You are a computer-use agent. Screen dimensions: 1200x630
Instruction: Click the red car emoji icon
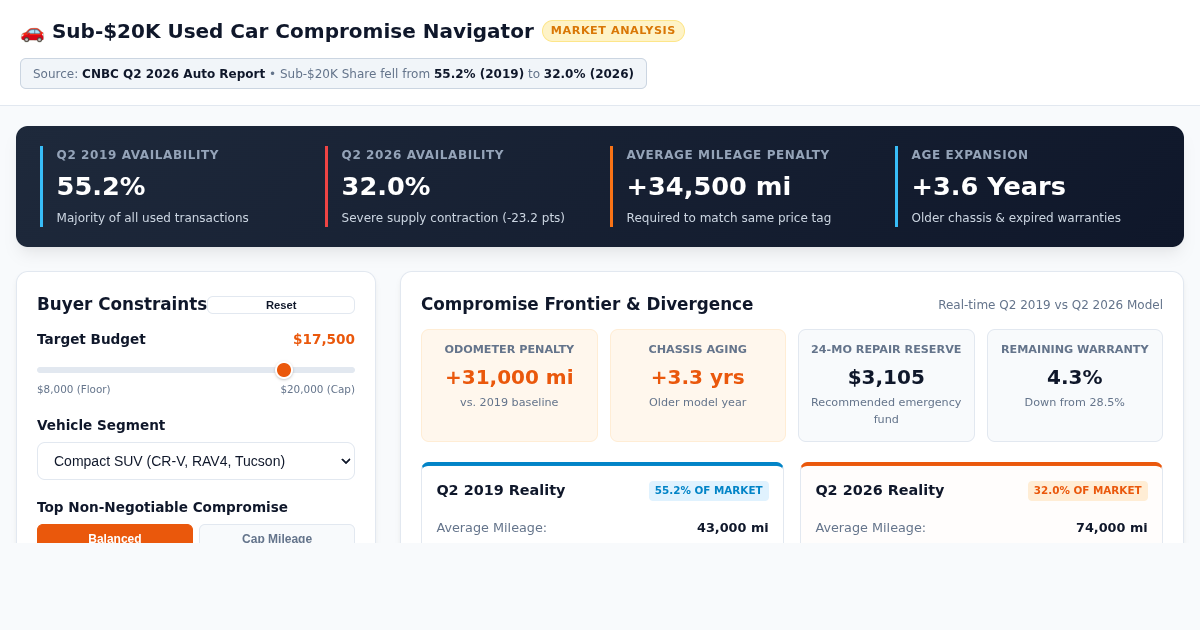tap(32, 31)
